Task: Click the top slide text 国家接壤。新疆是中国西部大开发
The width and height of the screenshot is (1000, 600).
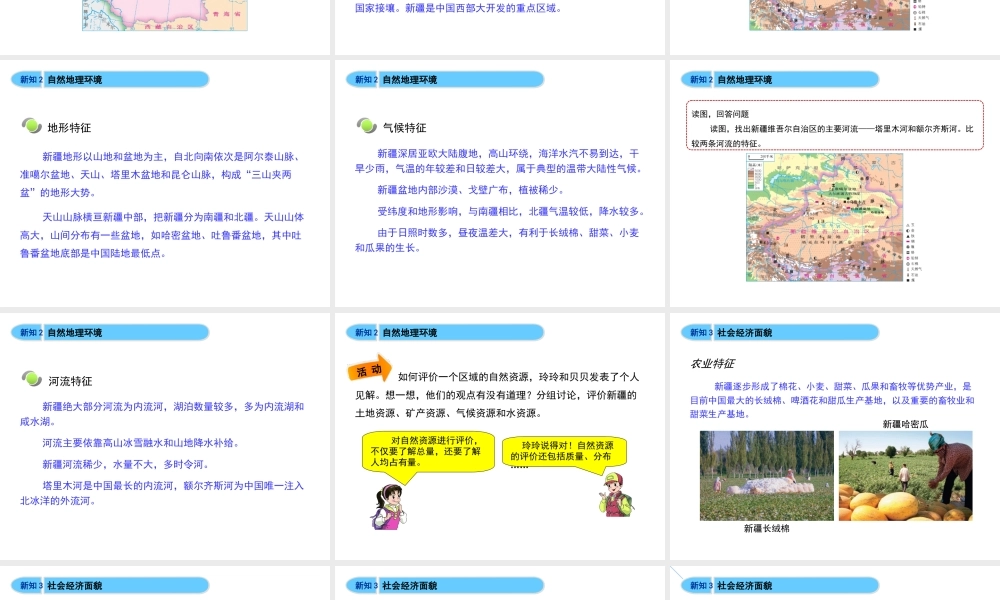Action: coord(459,8)
